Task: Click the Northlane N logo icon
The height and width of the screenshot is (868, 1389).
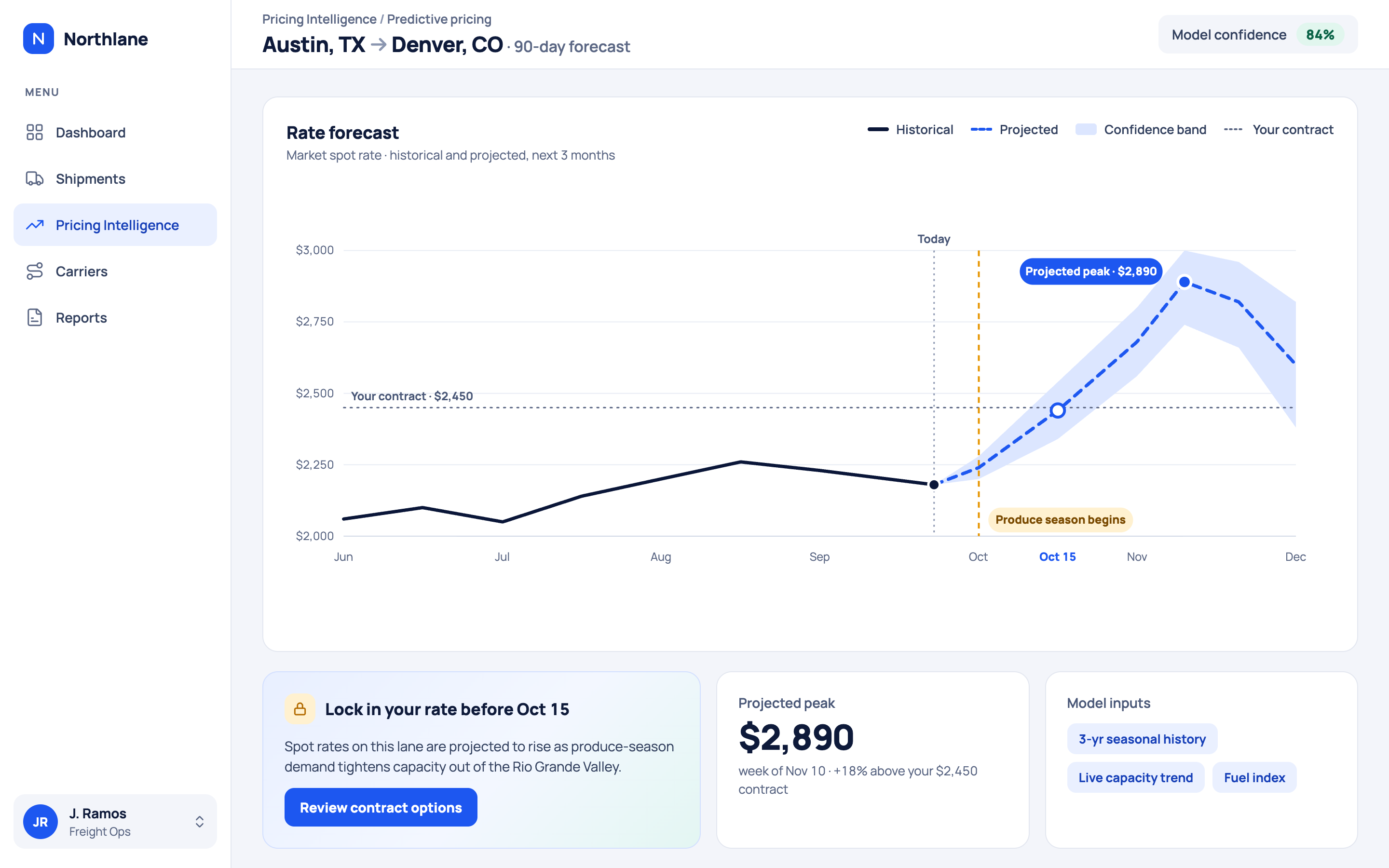Action: coord(39,39)
